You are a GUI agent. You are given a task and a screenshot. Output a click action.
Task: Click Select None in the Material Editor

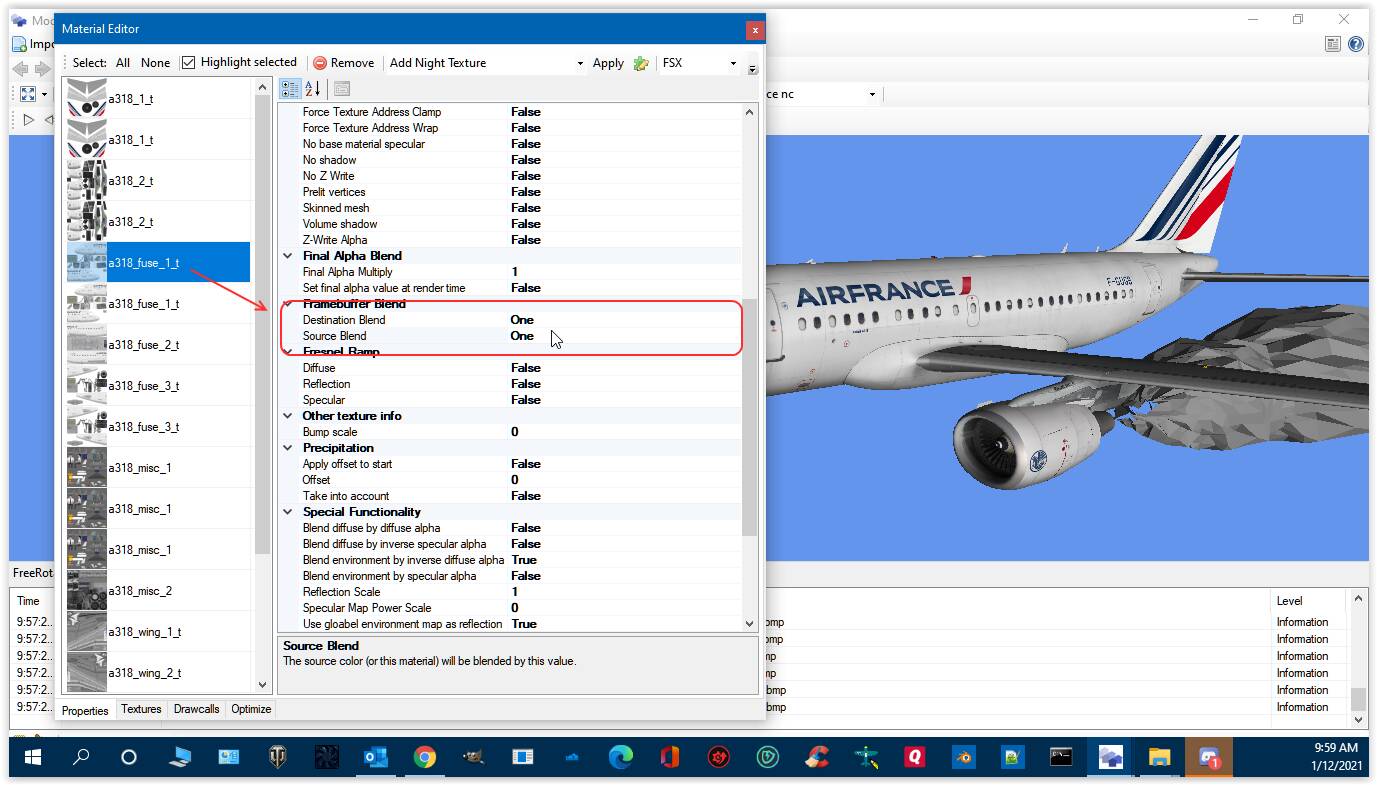click(x=155, y=62)
